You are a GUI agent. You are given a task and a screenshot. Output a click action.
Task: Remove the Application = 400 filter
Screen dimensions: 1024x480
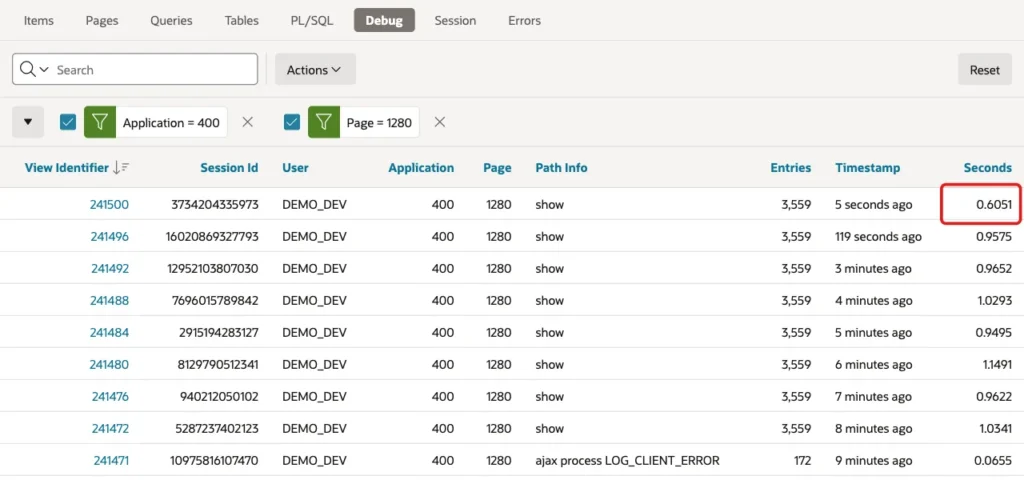(248, 122)
